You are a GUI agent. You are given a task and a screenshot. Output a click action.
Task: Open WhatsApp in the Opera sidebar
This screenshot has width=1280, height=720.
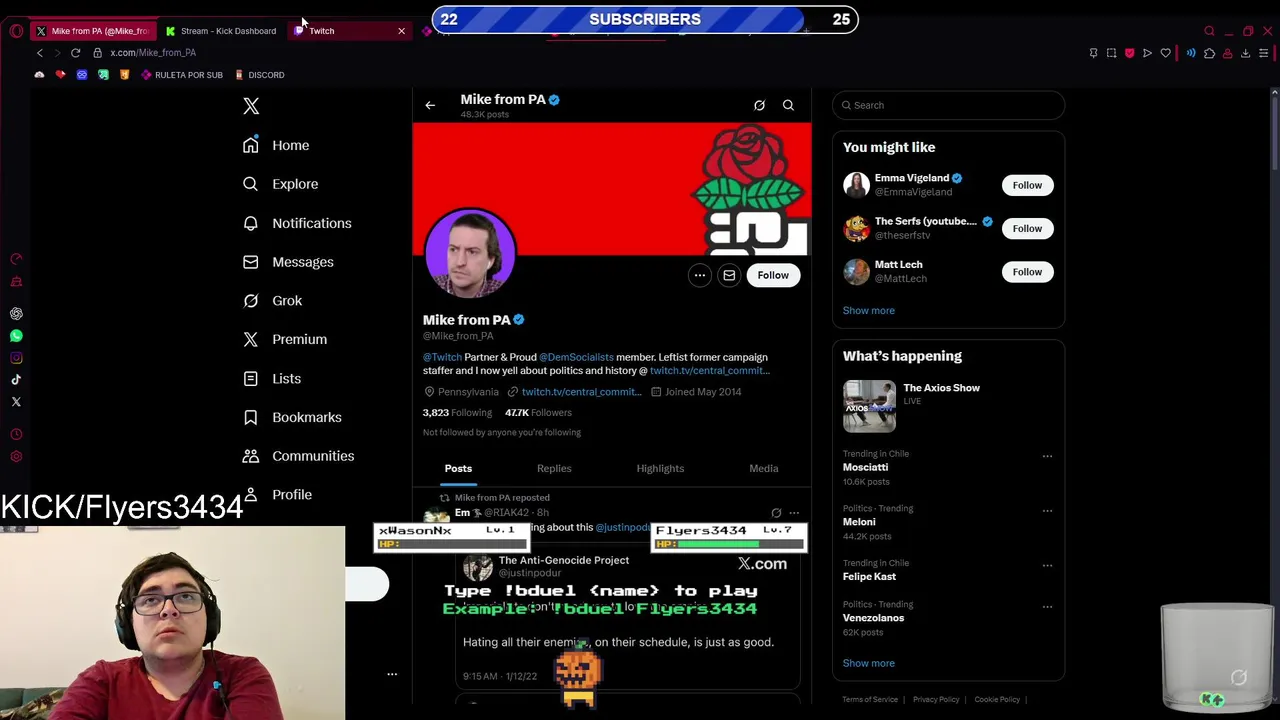(x=16, y=336)
